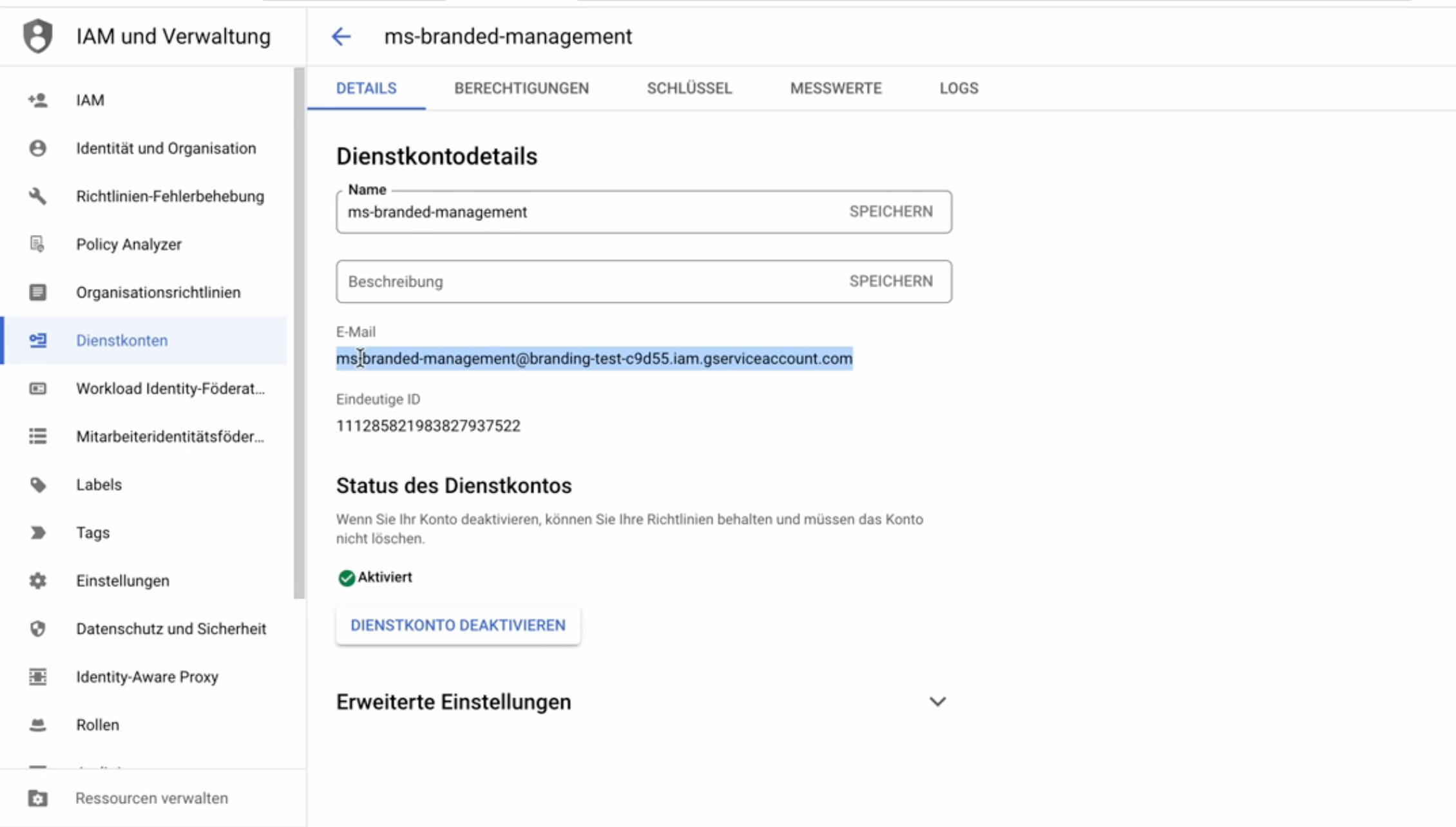Switch to the Details tab
Image resolution: width=1456 pixels, height=827 pixels.
(x=367, y=88)
